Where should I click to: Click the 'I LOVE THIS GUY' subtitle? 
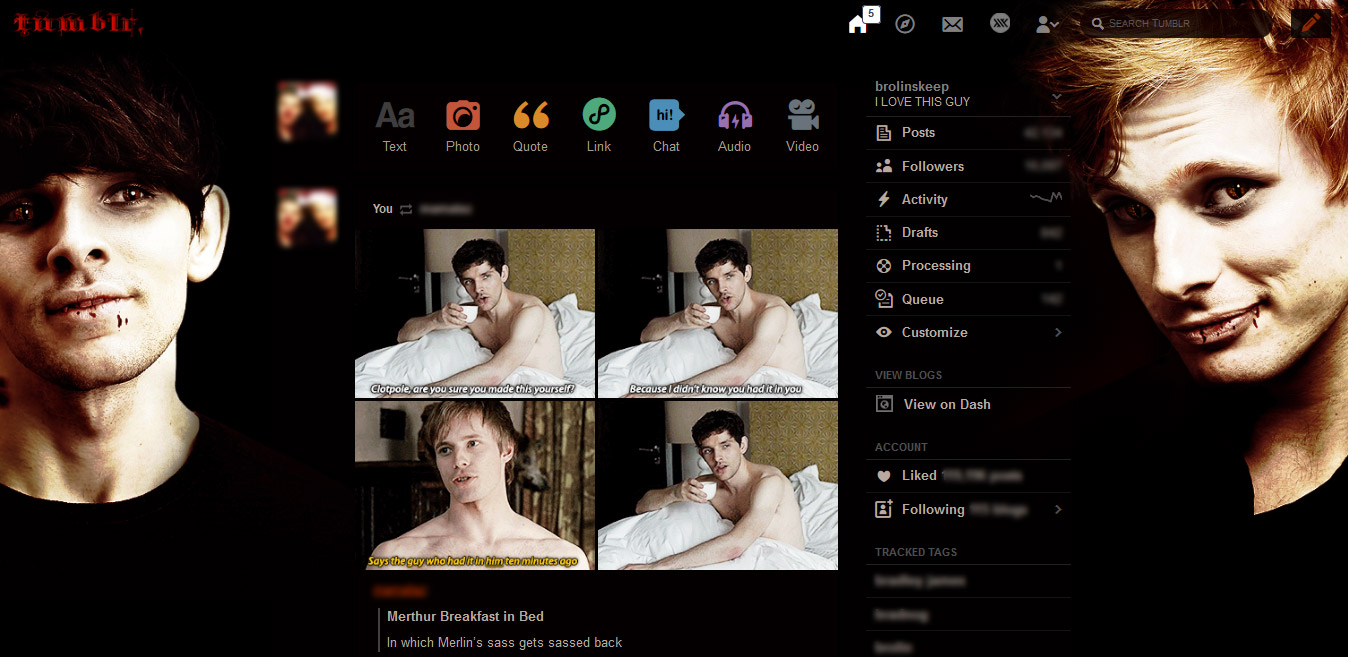tap(922, 102)
